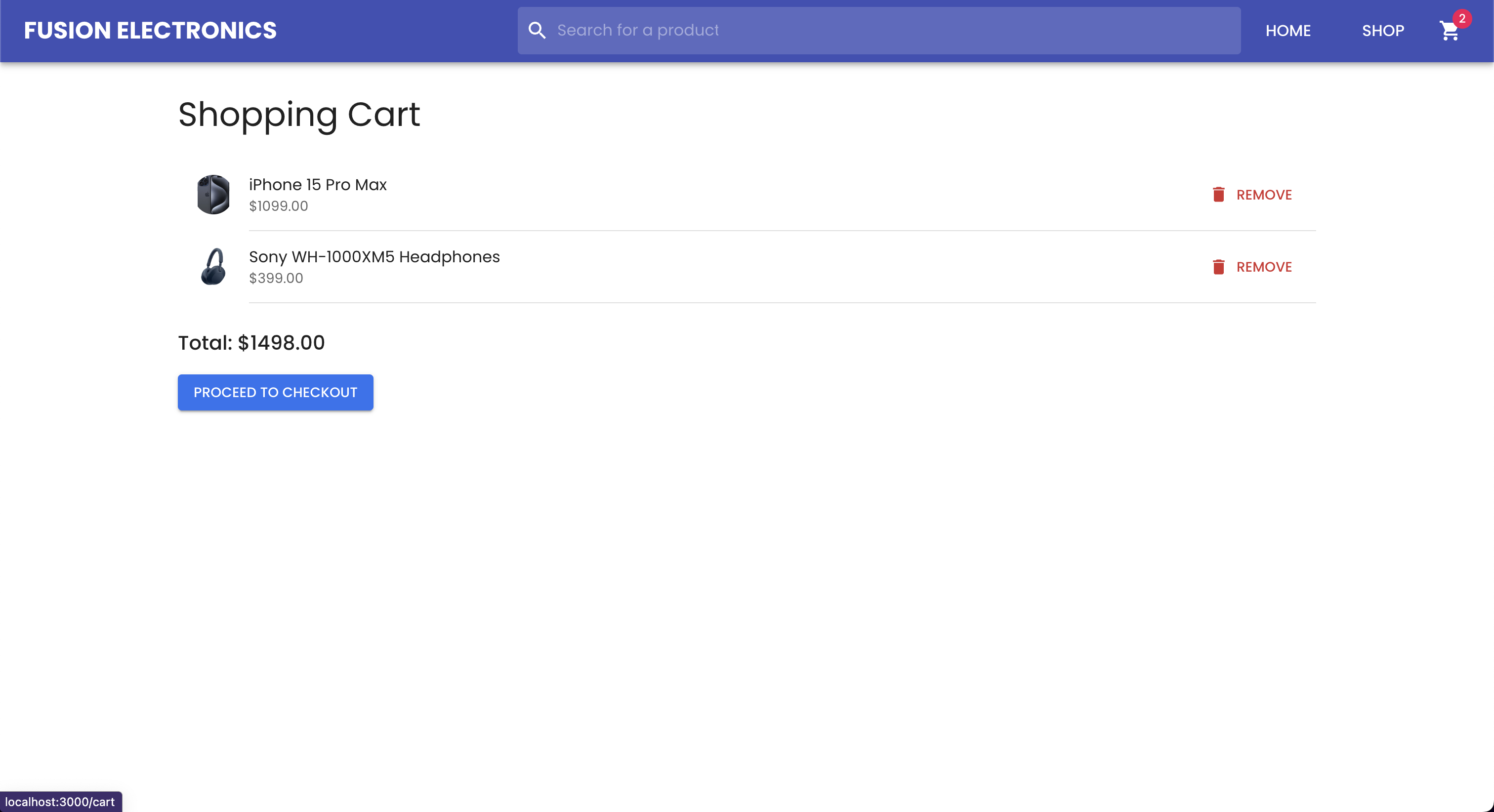Click trash icon for iPhone 15 Pro Max

tap(1218, 194)
